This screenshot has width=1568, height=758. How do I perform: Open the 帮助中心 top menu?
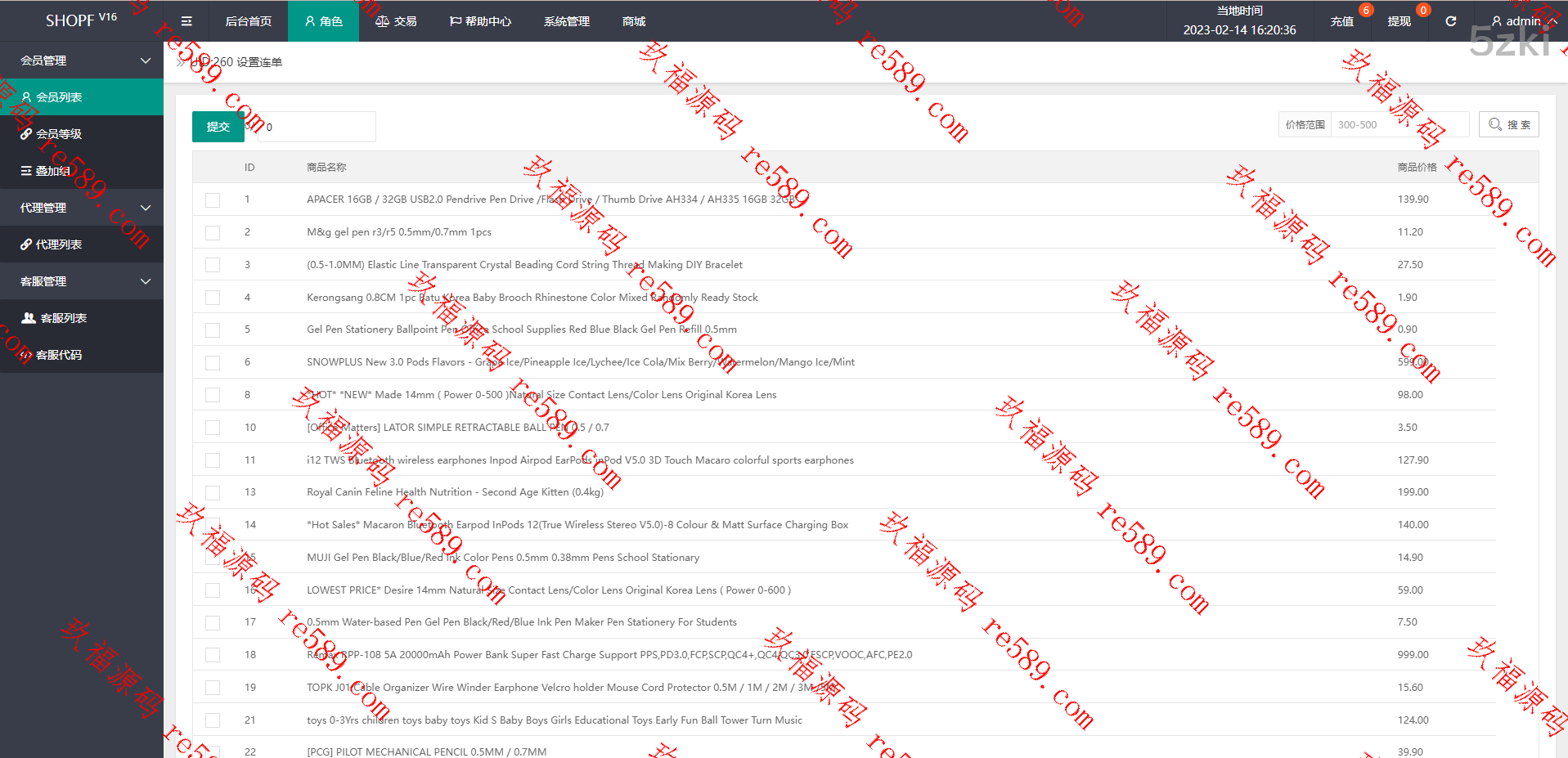tap(480, 21)
